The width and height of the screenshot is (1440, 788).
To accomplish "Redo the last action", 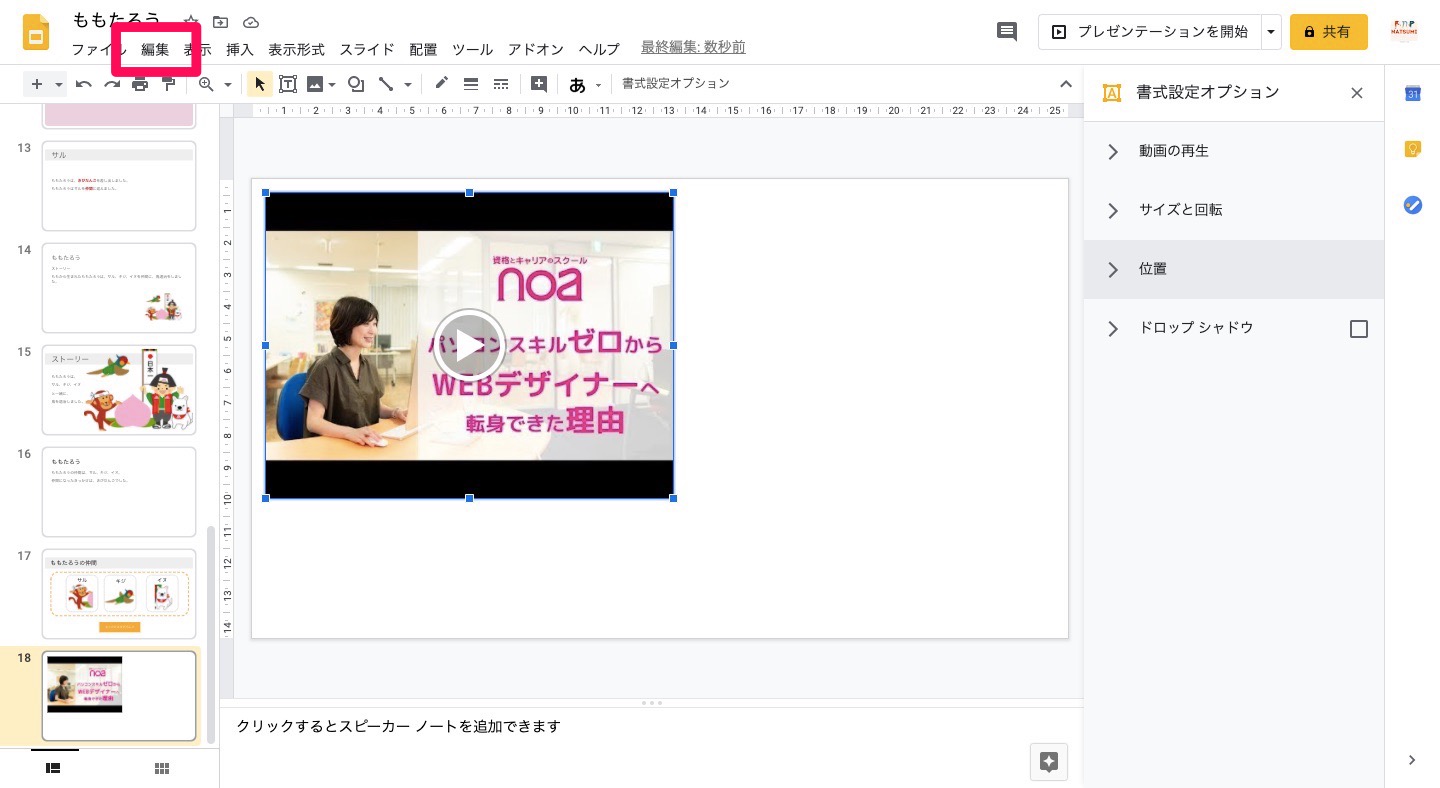I will 112,84.
